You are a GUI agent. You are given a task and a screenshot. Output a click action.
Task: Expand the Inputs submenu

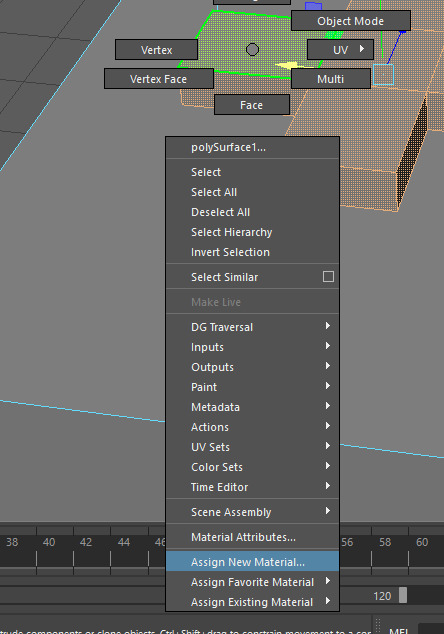pos(252,347)
